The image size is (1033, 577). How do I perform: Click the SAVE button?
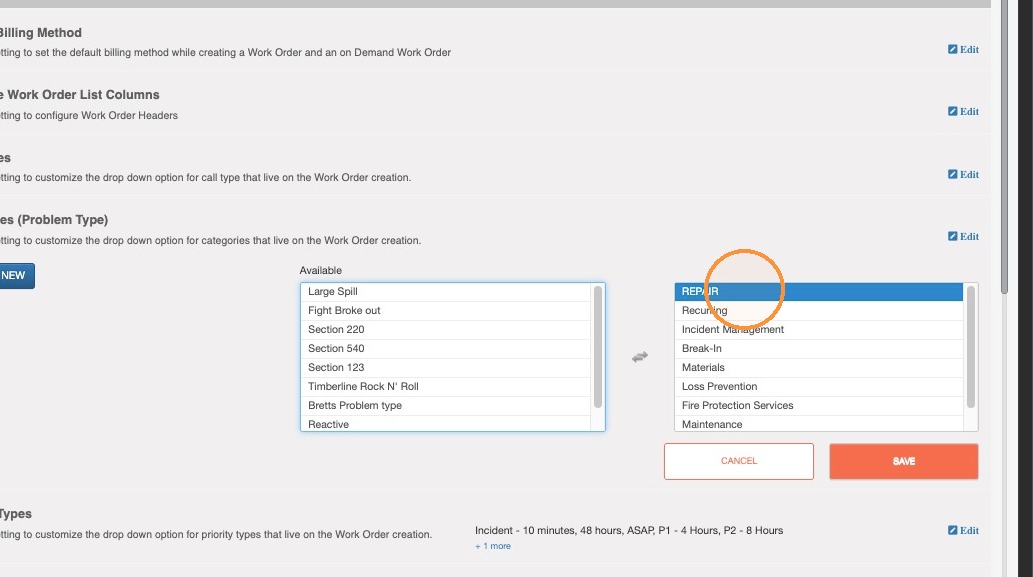(x=903, y=461)
